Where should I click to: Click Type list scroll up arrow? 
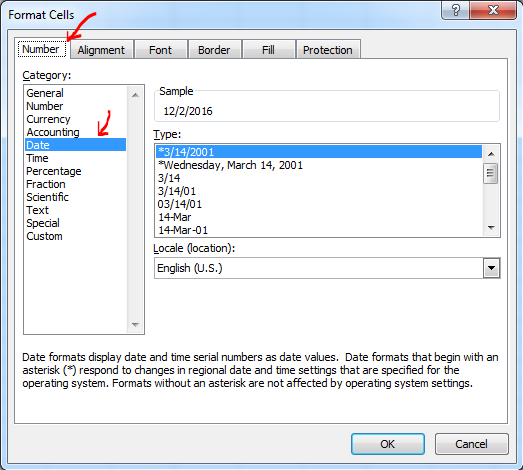tap(491, 153)
